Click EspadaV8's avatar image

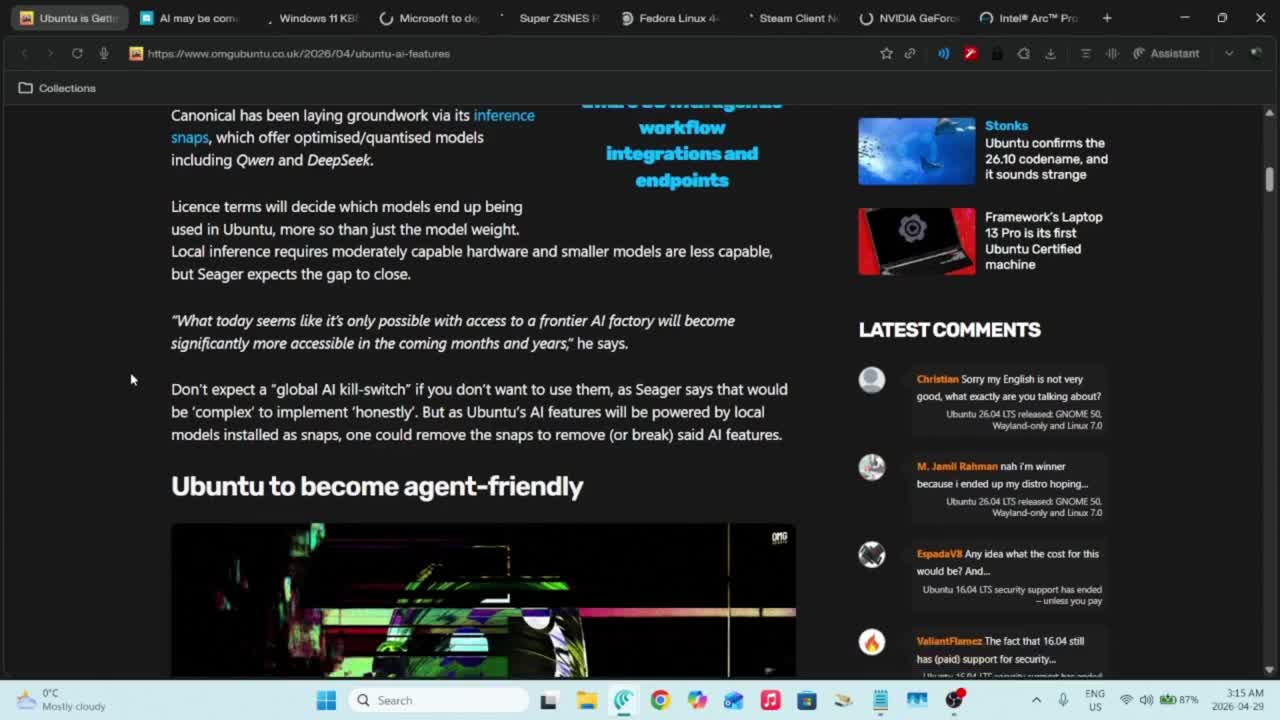[872, 554]
